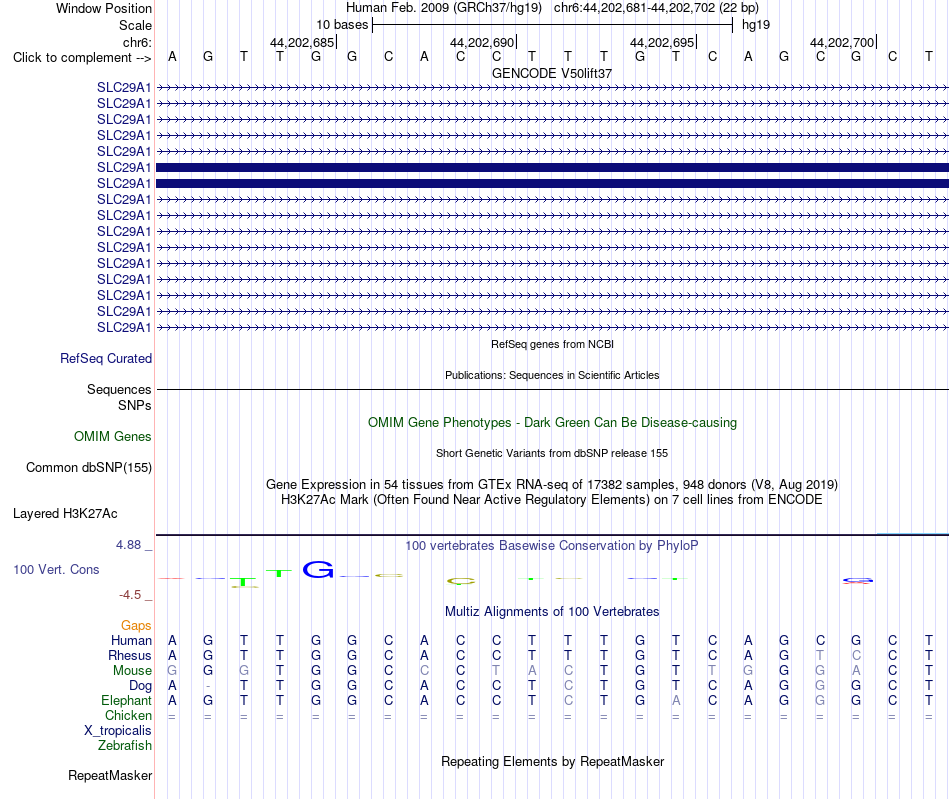The height and width of the screenshot is (799, 950).
Task: Click the Scale track label
Action: click(135, 25)
